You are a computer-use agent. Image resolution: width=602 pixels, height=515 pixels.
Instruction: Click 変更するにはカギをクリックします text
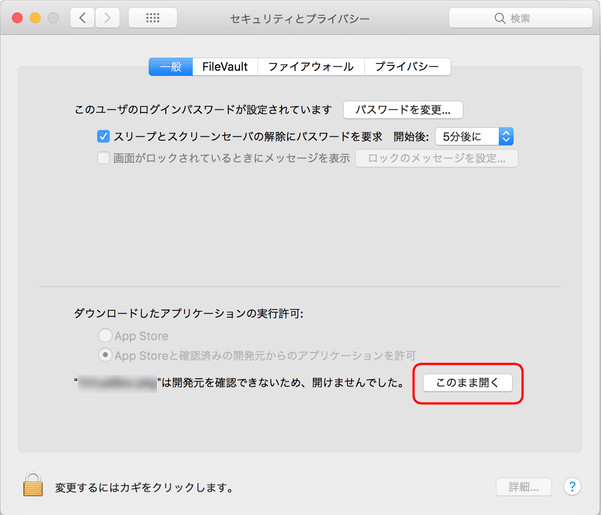pyautogui.click(x=144, y=488)
